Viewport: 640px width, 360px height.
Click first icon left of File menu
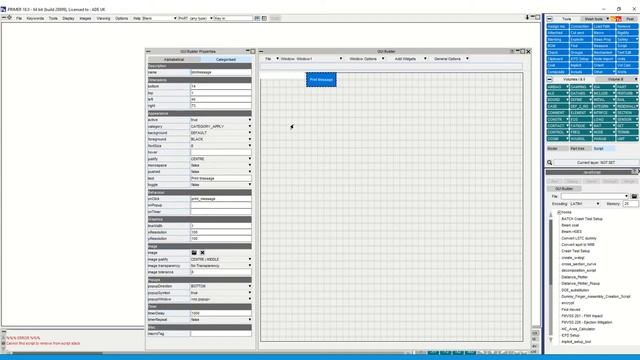pos(4,18)
